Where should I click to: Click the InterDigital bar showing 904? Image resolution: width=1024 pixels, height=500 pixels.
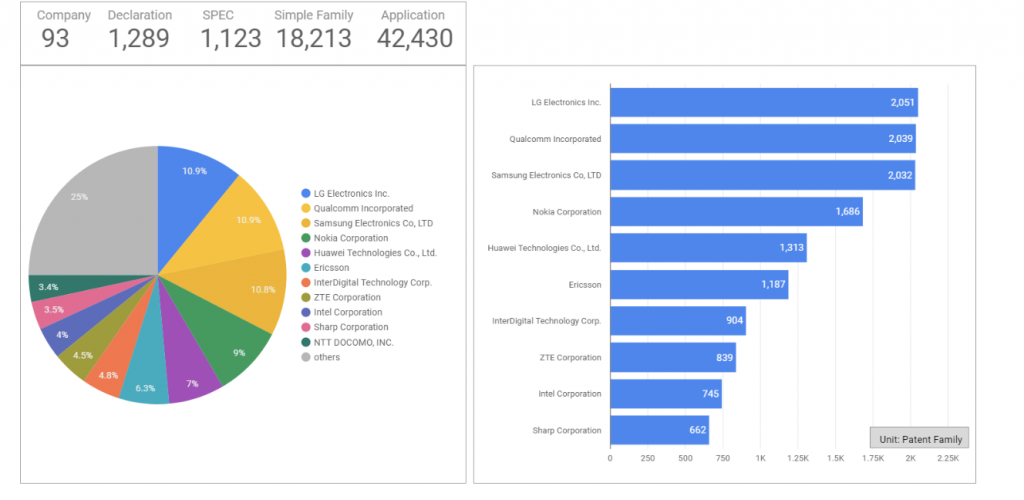tap(678, 321)
